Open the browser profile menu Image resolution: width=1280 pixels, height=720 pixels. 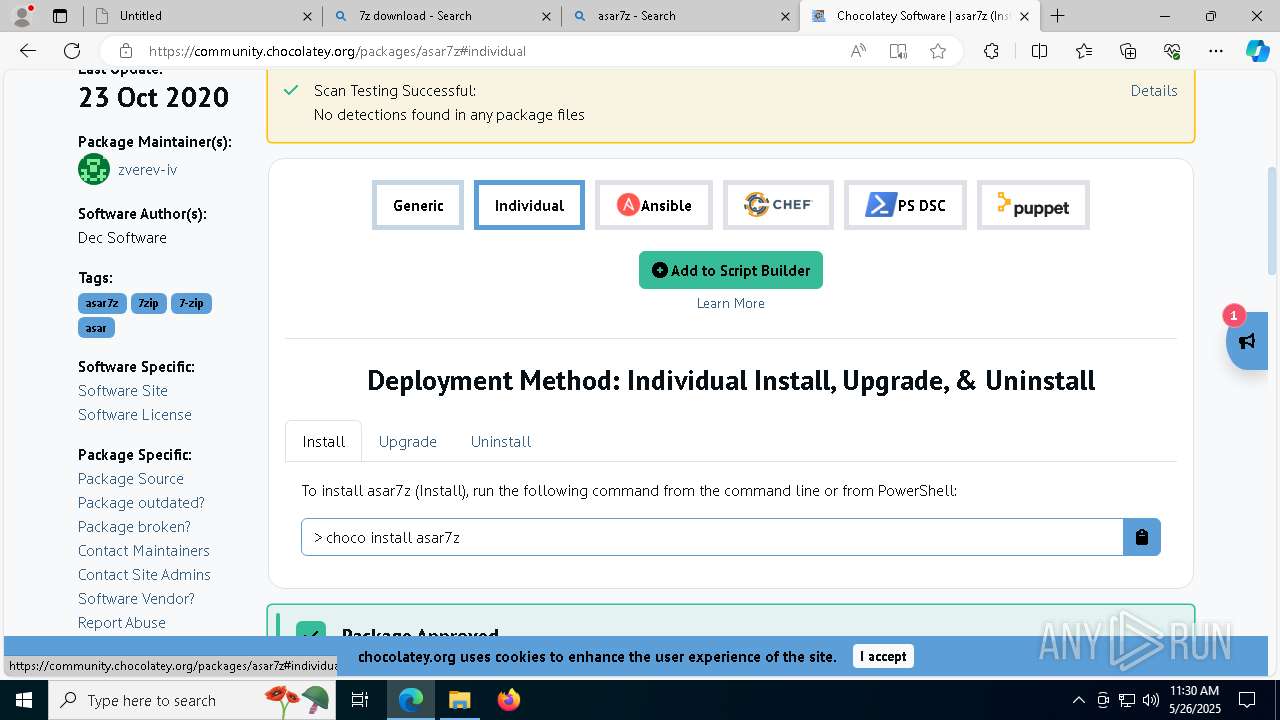[22, 16]
